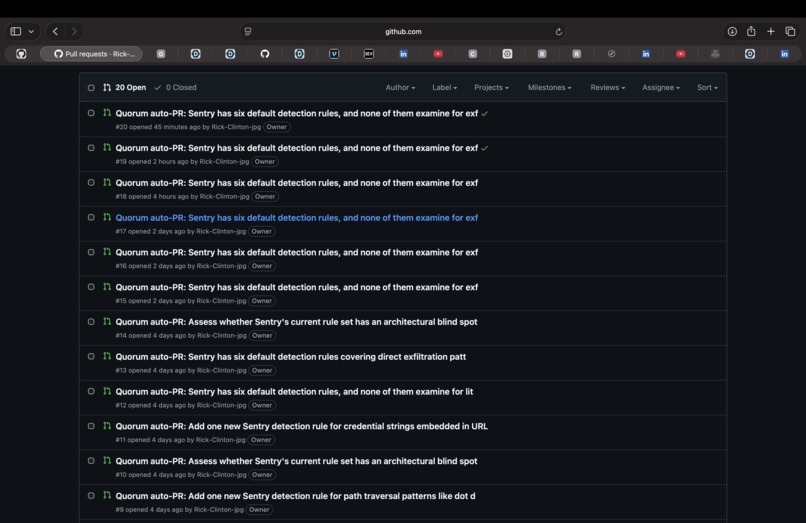Open the Assignee filter dropdown

pos(661,87)
